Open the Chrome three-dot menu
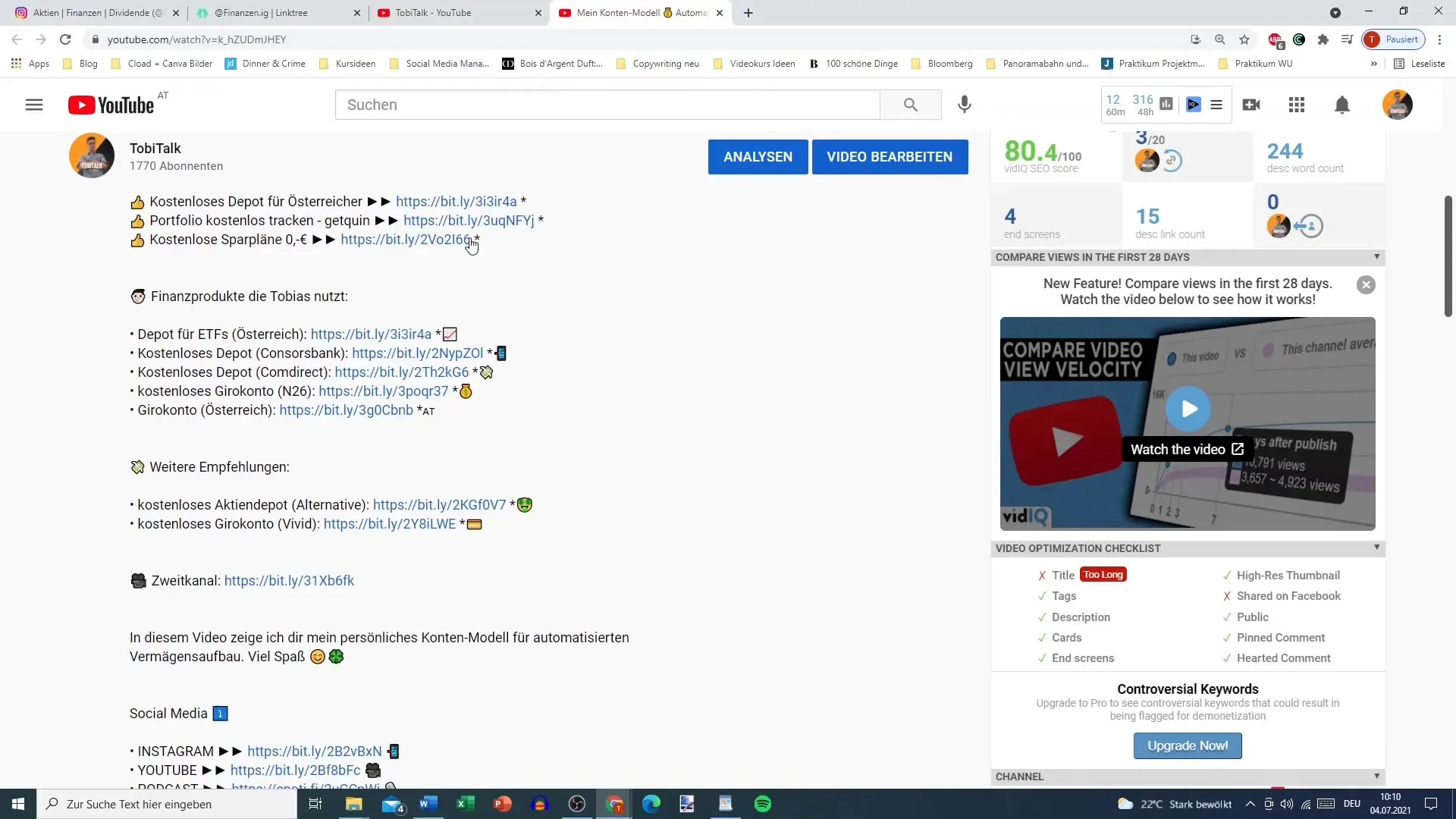 click(1439, 39)
